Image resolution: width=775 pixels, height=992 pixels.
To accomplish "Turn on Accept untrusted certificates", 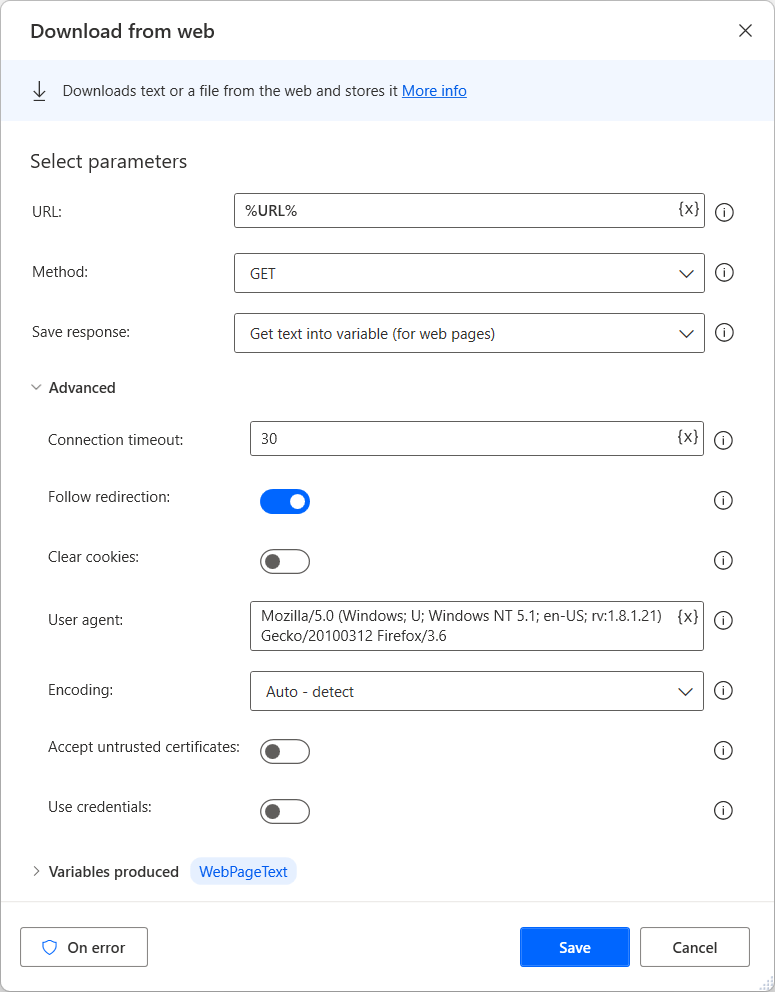I will [285, 751].
